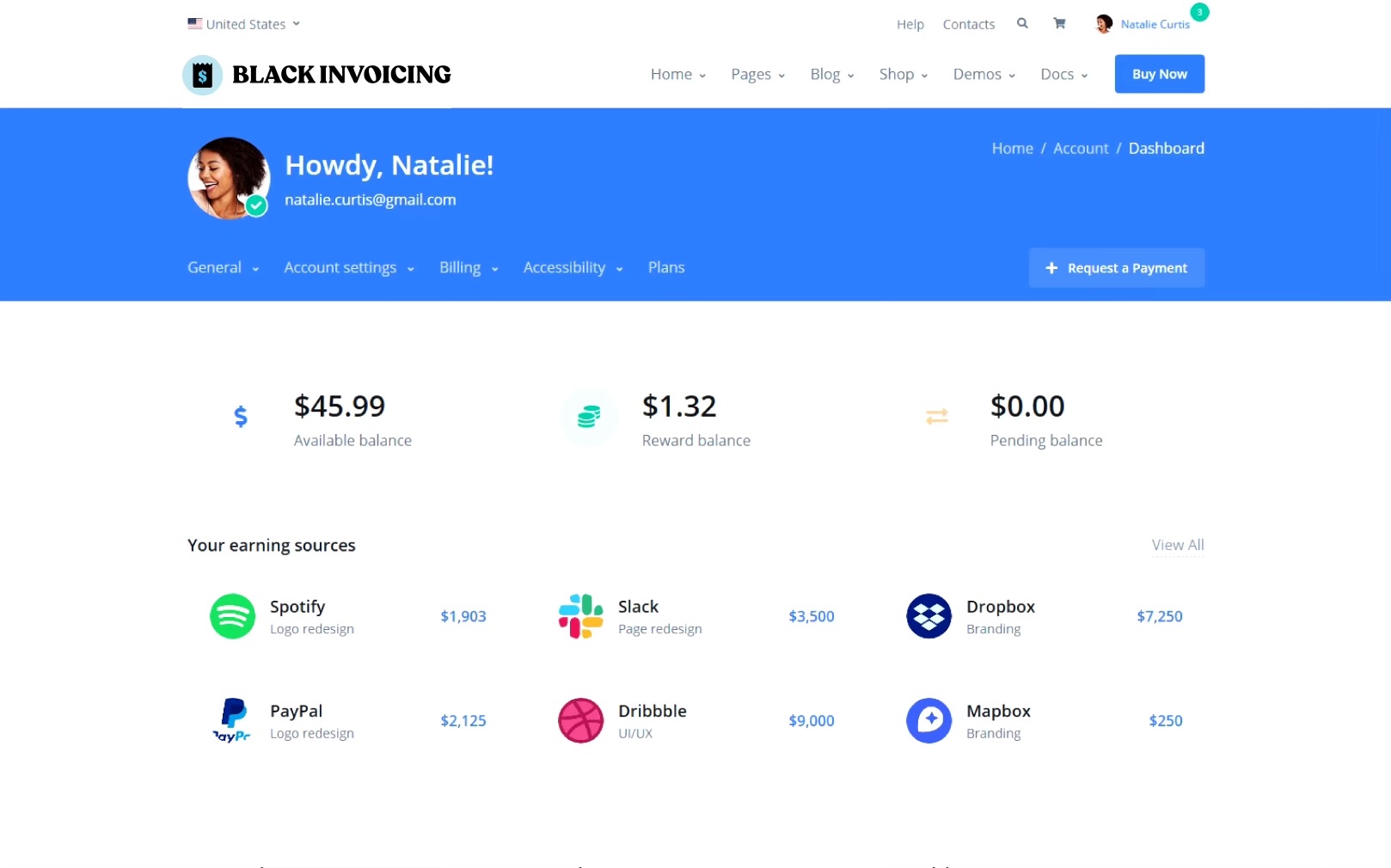Click the Spotify source name

coord(297,607)
